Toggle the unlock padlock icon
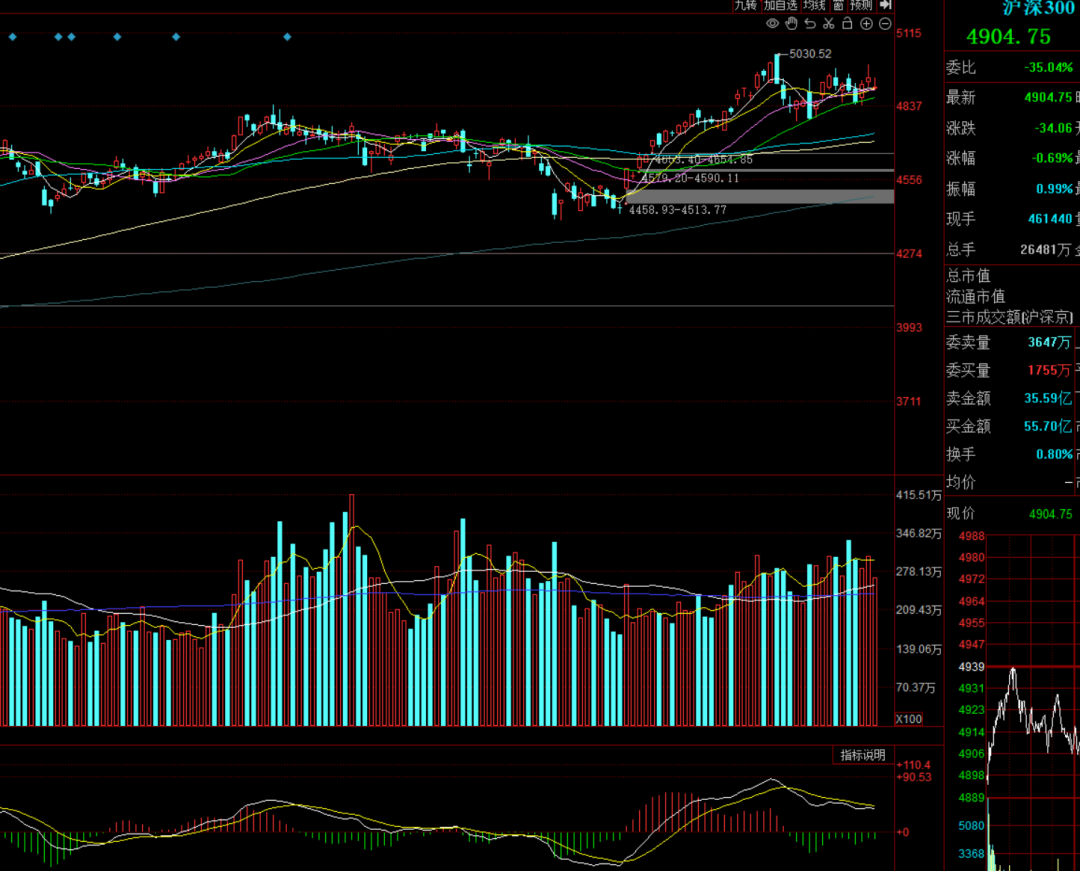 point(847,23)
